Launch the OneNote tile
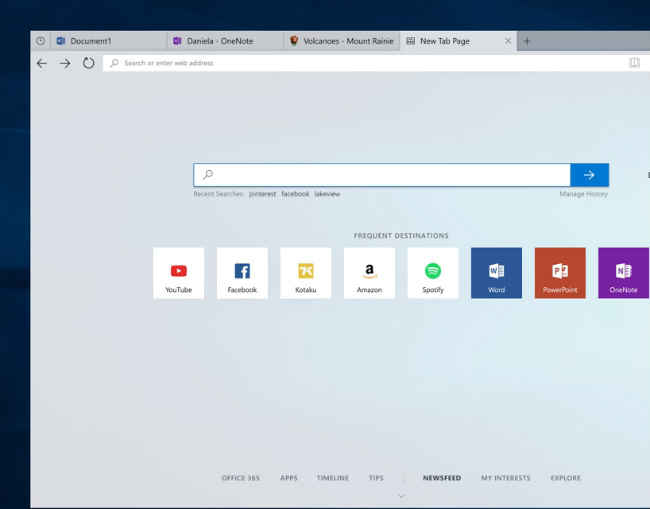Image resolution: width=650 pixels, height=509 pixels. coord(623,273)
